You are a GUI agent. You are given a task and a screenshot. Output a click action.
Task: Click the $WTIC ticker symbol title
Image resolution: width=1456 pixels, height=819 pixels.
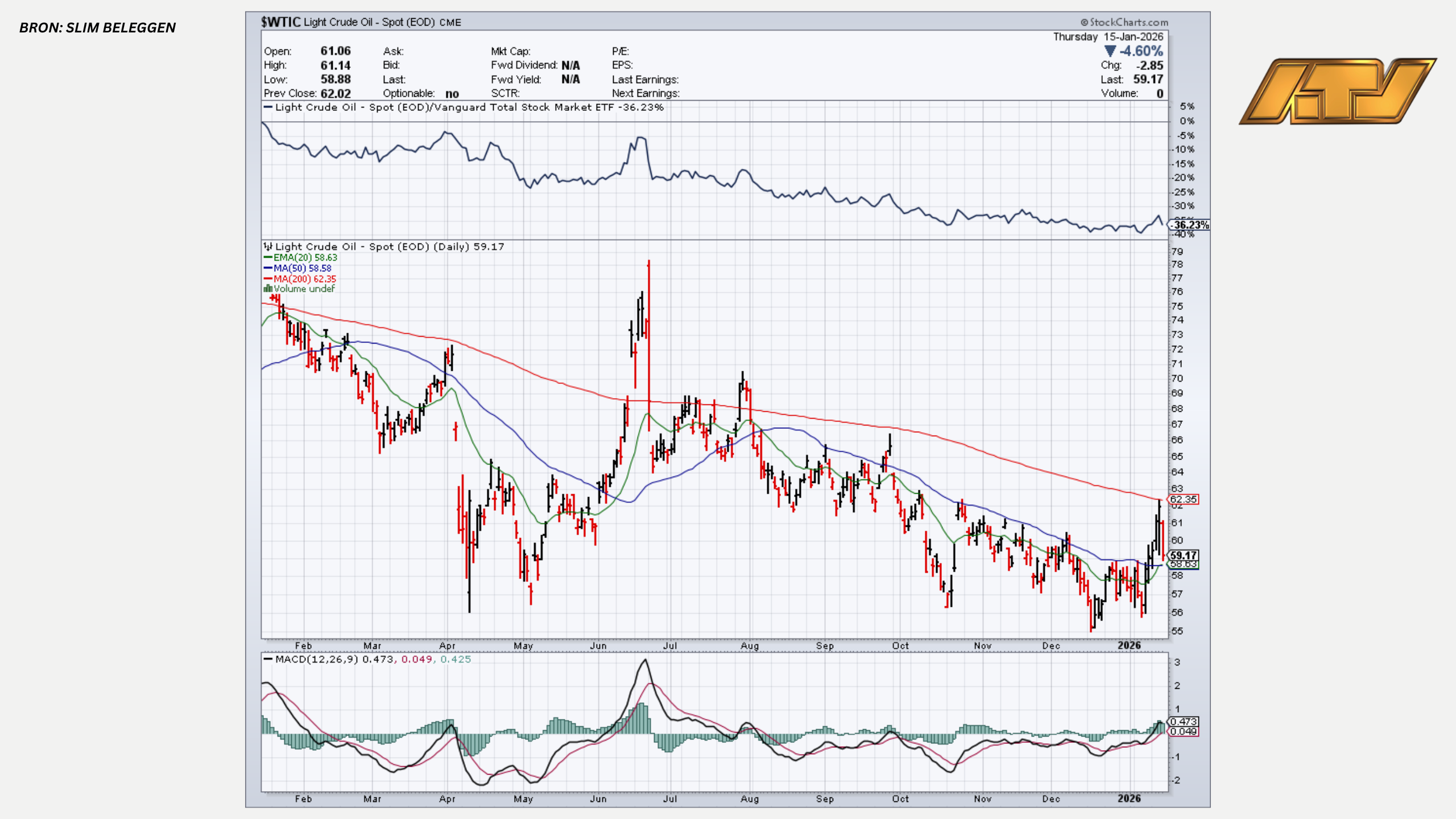click(280, 22)
